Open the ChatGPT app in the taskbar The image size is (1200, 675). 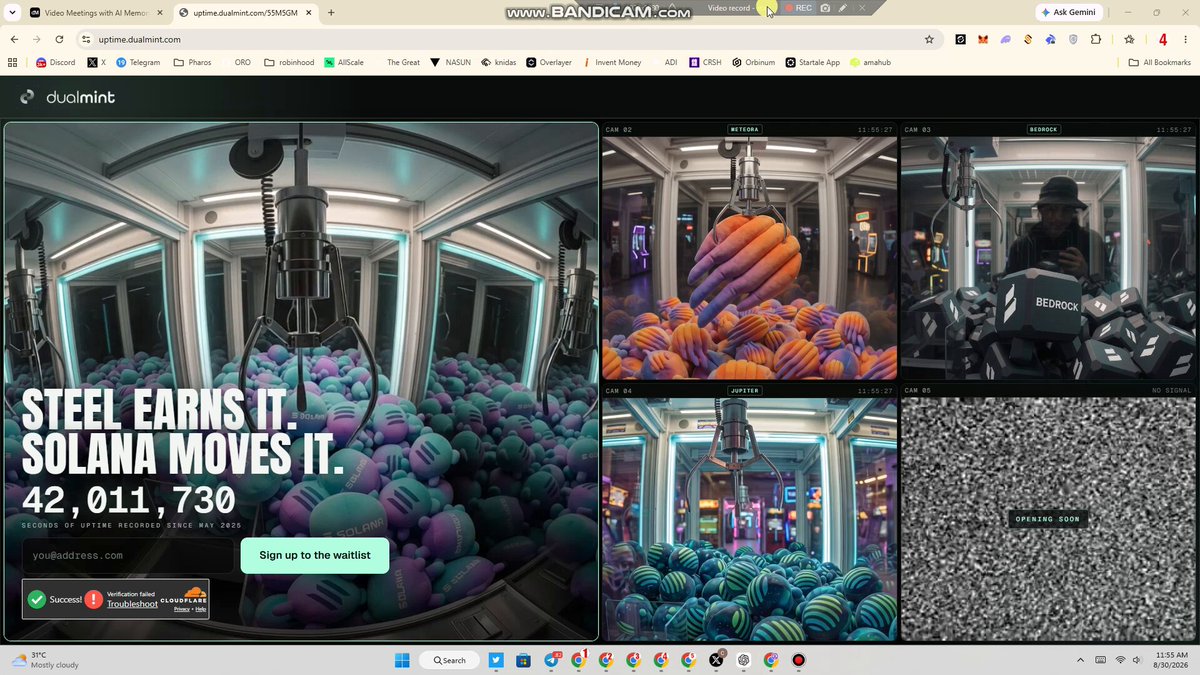pos(743,660)
